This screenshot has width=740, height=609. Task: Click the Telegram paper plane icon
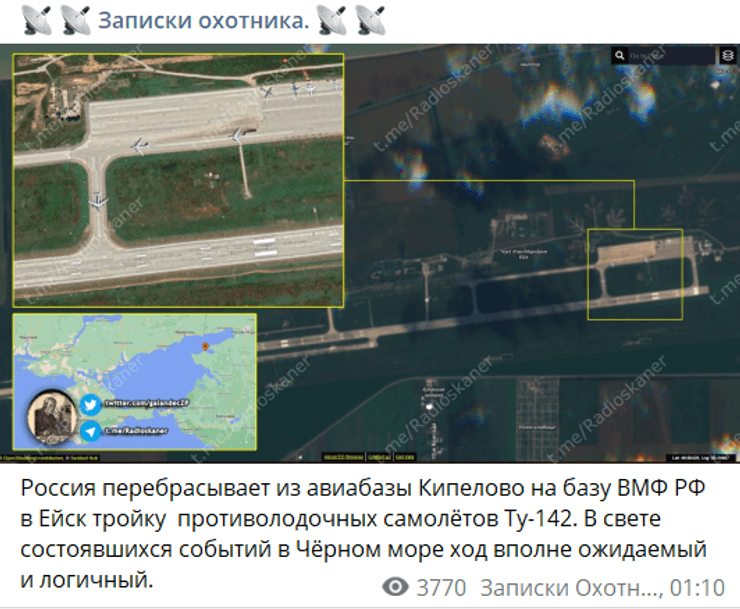pyautogui.click(x=90, y=431)
